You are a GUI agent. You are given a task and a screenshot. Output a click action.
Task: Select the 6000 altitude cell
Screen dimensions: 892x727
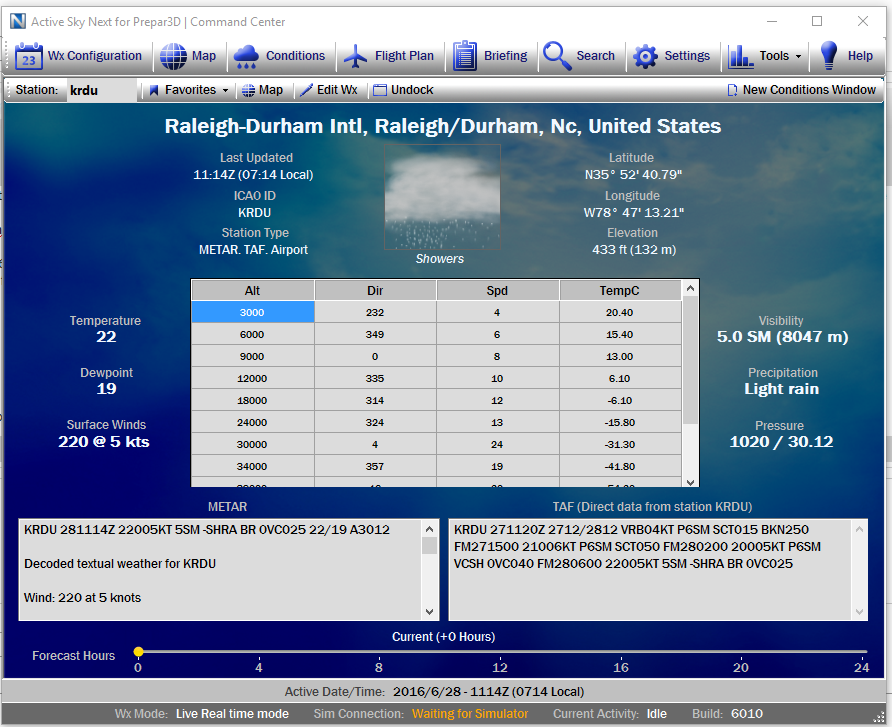253,334
